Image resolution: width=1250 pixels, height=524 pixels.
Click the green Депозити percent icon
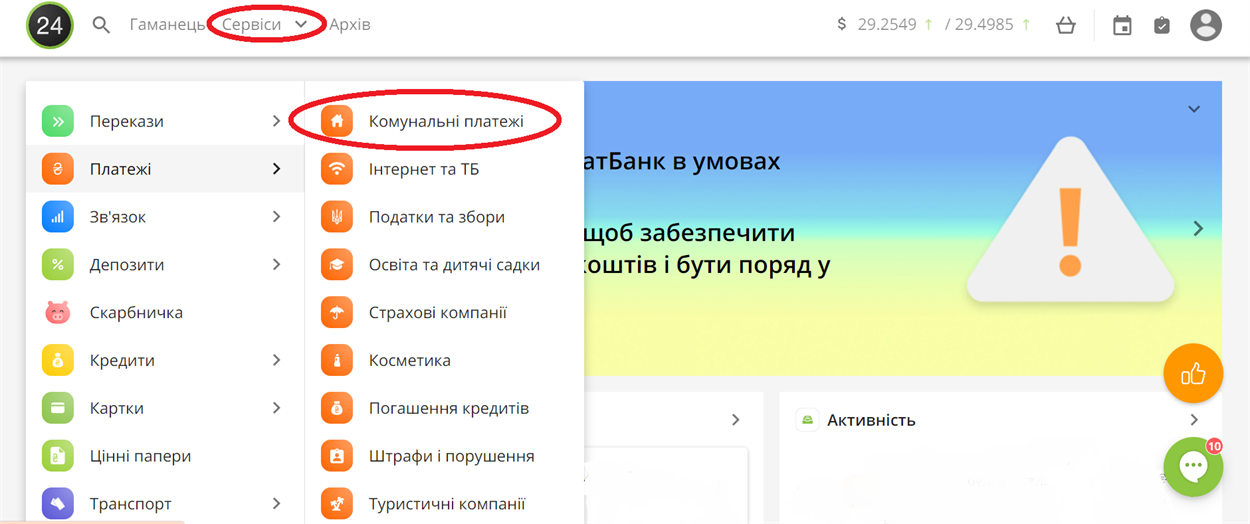pos(58,265)
